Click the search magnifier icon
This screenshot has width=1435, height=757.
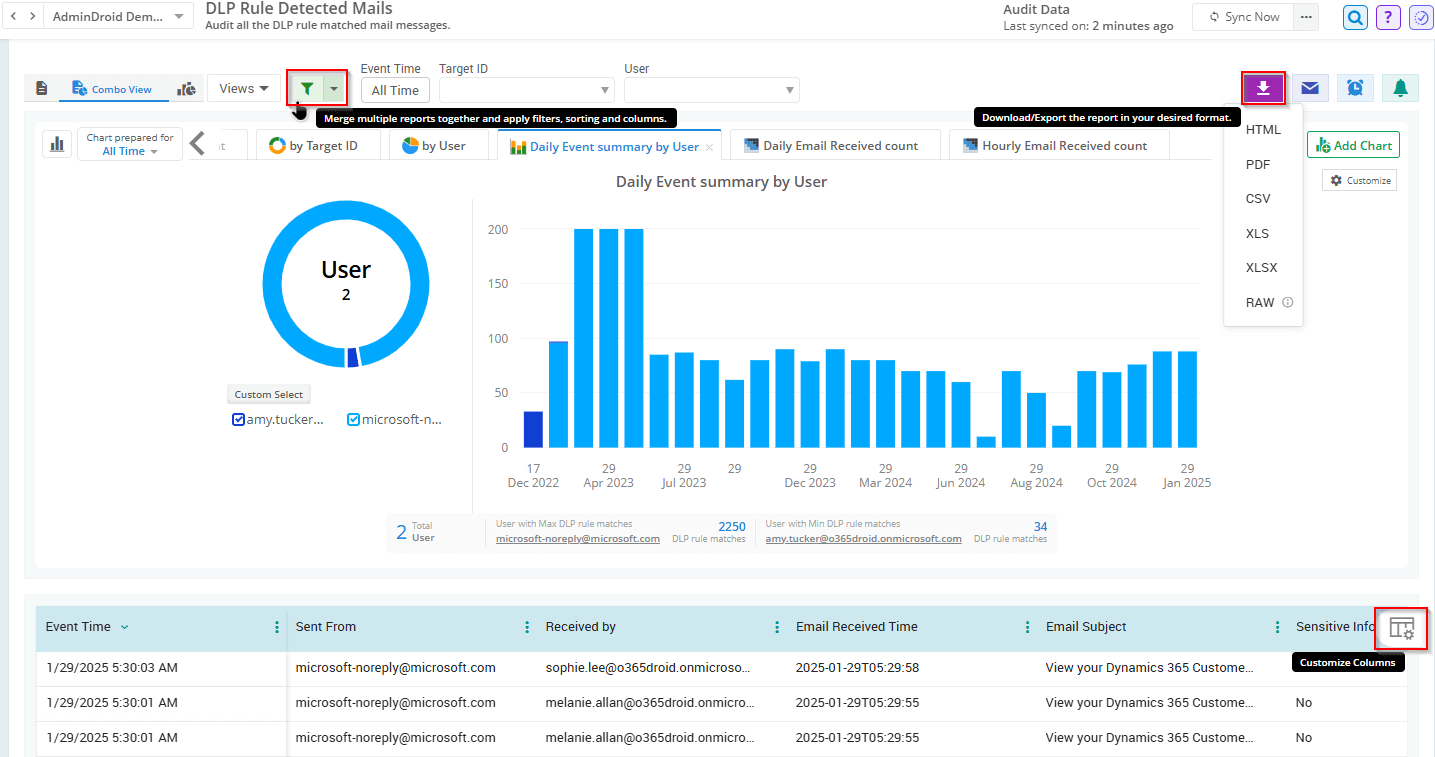click(1354, 17)
